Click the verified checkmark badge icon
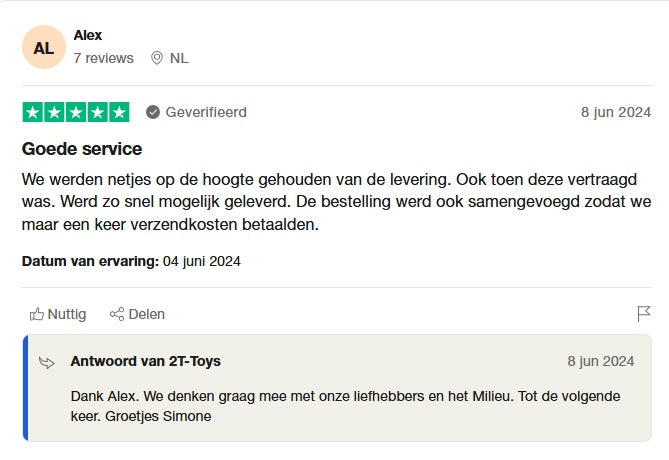This screenshot has height=460, width=669. coord(153,112)
